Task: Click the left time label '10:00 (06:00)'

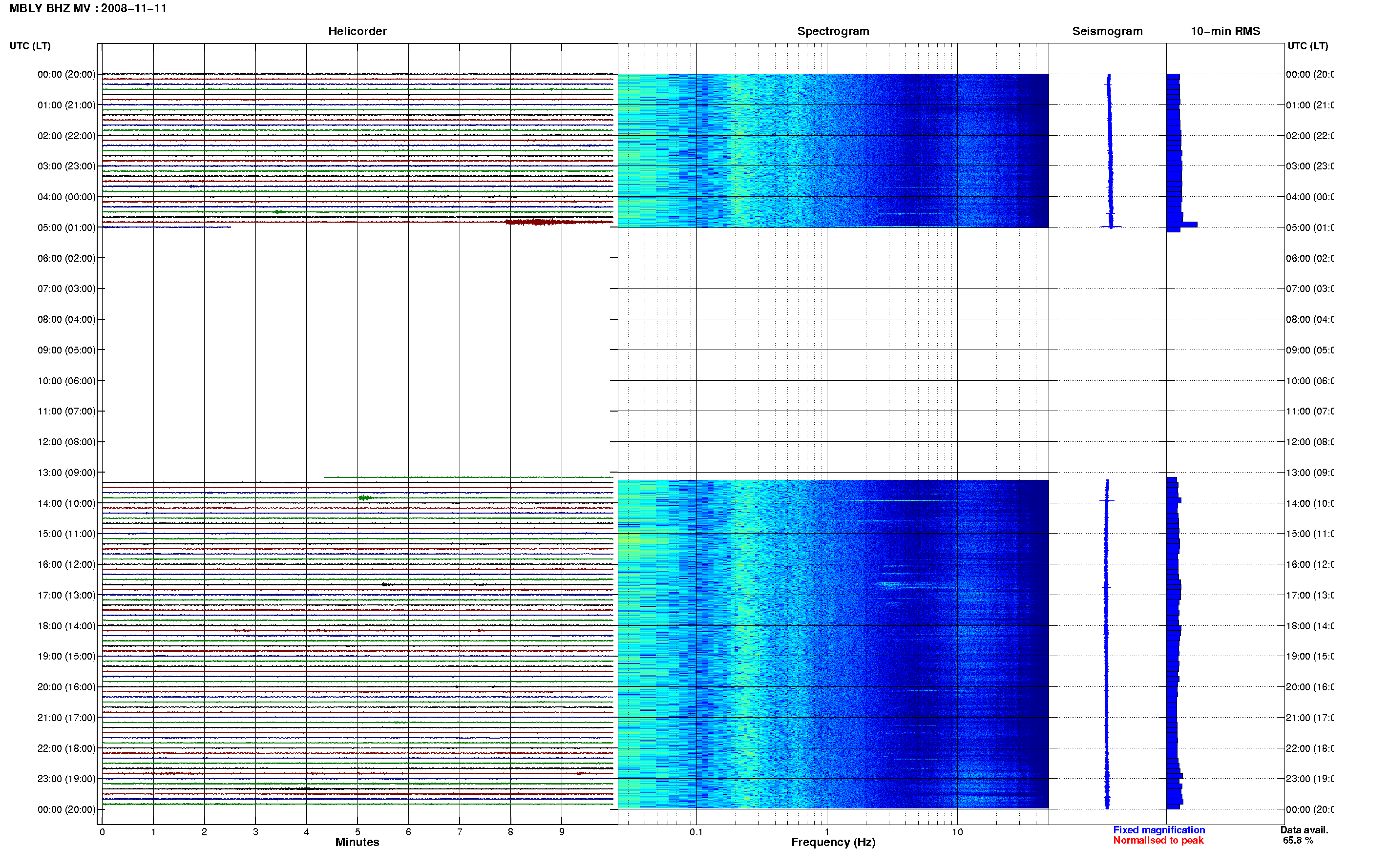Action: [x=66, y=381]
